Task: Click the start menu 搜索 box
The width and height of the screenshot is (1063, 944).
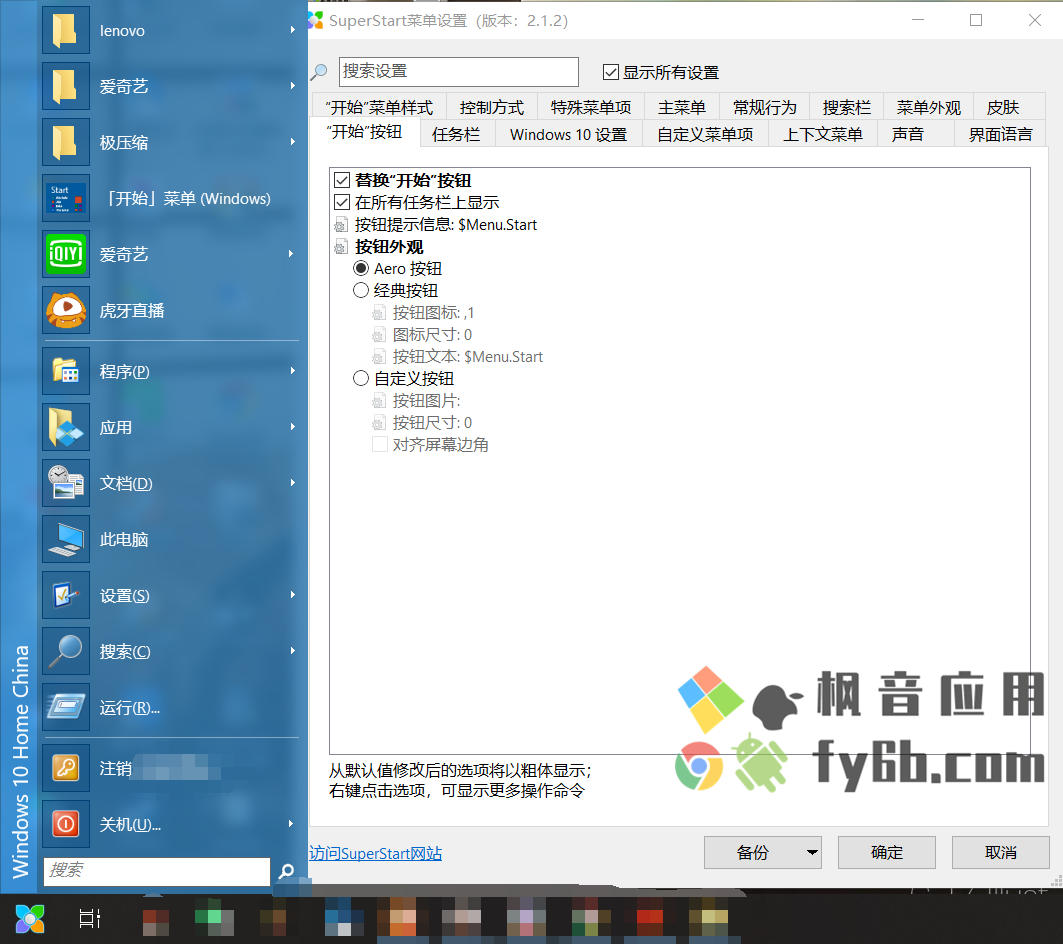Action: coord(157,871)
